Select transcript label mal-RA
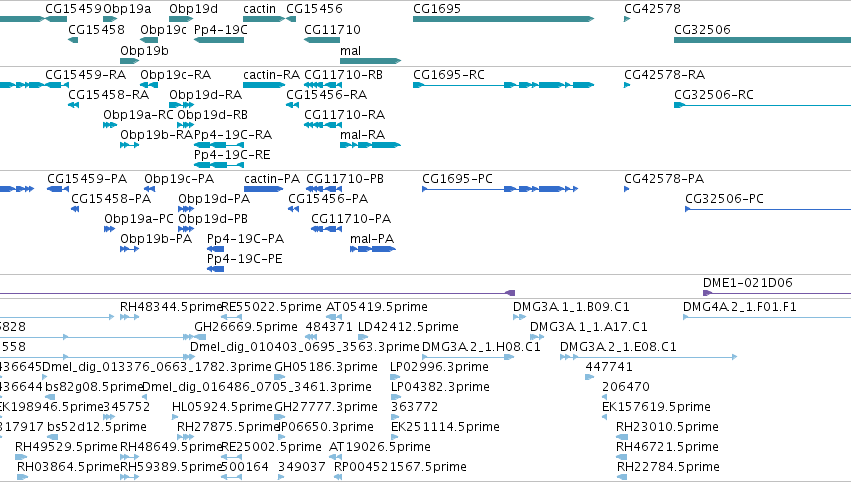Image resolution: width=851 pixels, height=482 pixels. click(363, 134)
